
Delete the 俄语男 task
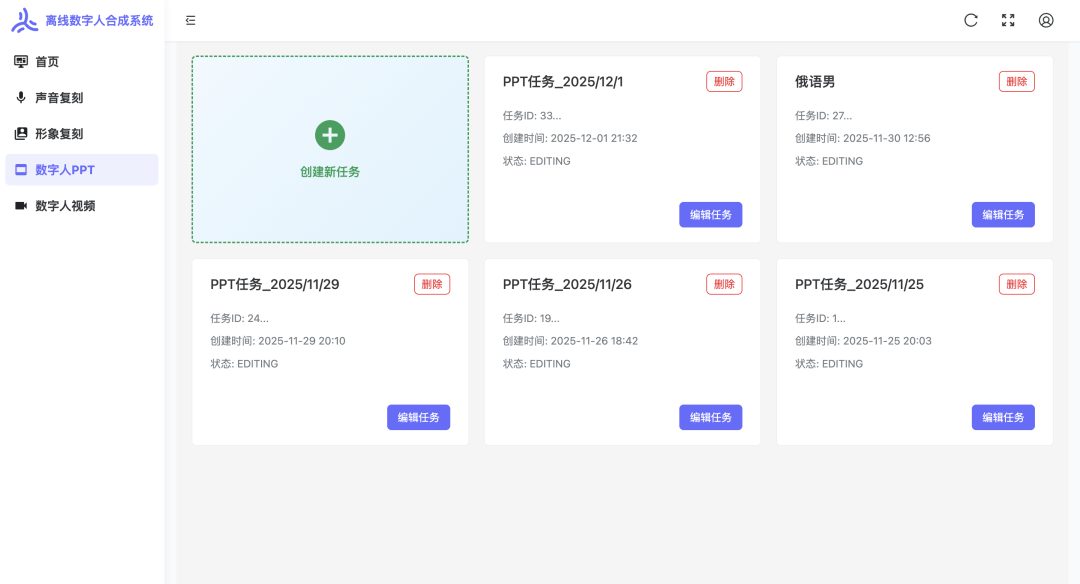coord(1016,81)
